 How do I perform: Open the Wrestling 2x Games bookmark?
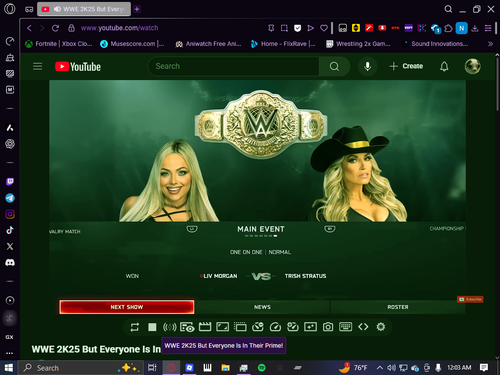pos(358,44)
